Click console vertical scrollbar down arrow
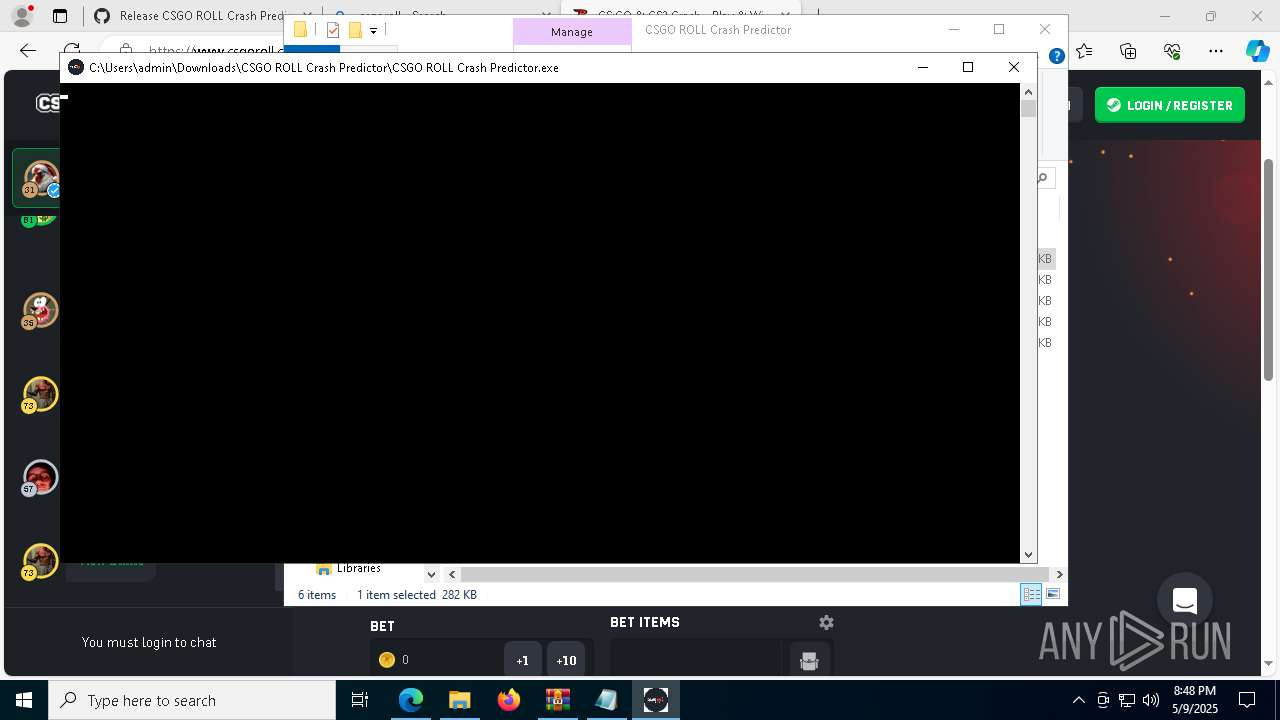The height and width of the screenshot is (720, 1280). coord(1028,554)
